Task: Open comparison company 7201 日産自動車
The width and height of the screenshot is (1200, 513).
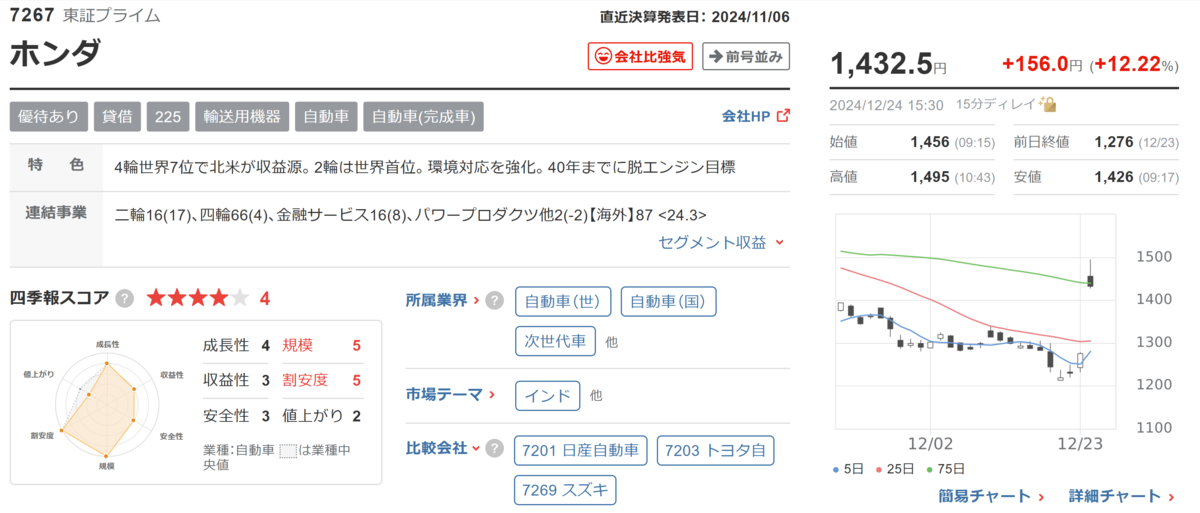Action: (581, 450)
